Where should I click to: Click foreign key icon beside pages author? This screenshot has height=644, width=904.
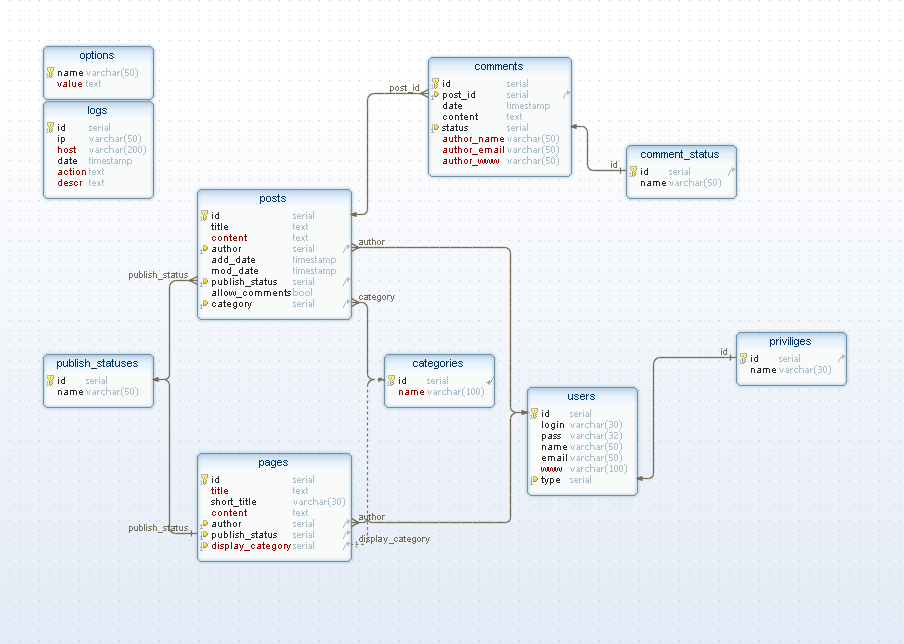pos(204,524)
